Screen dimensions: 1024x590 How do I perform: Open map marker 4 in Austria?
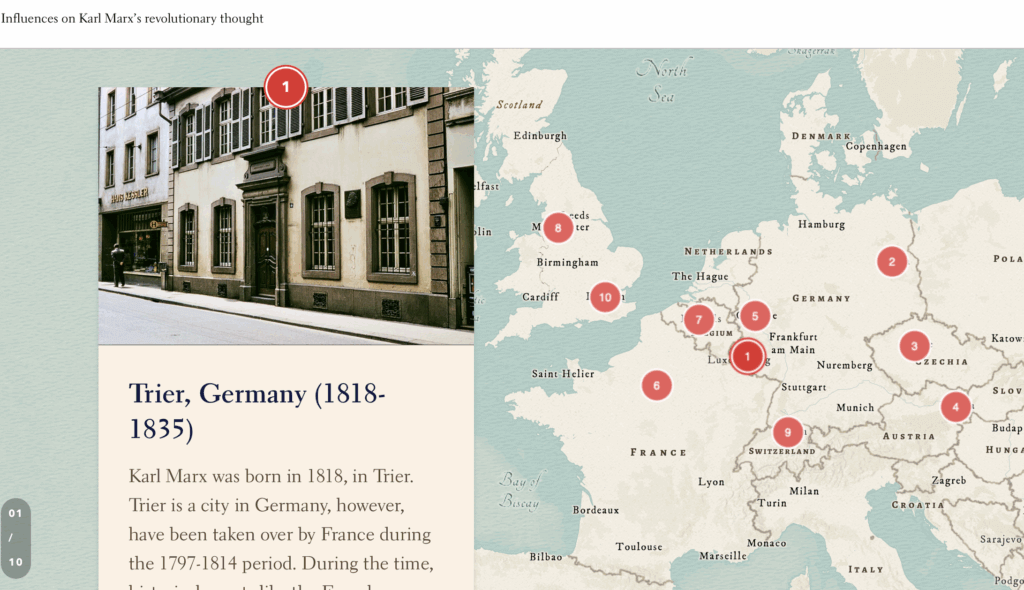[955, 406]
